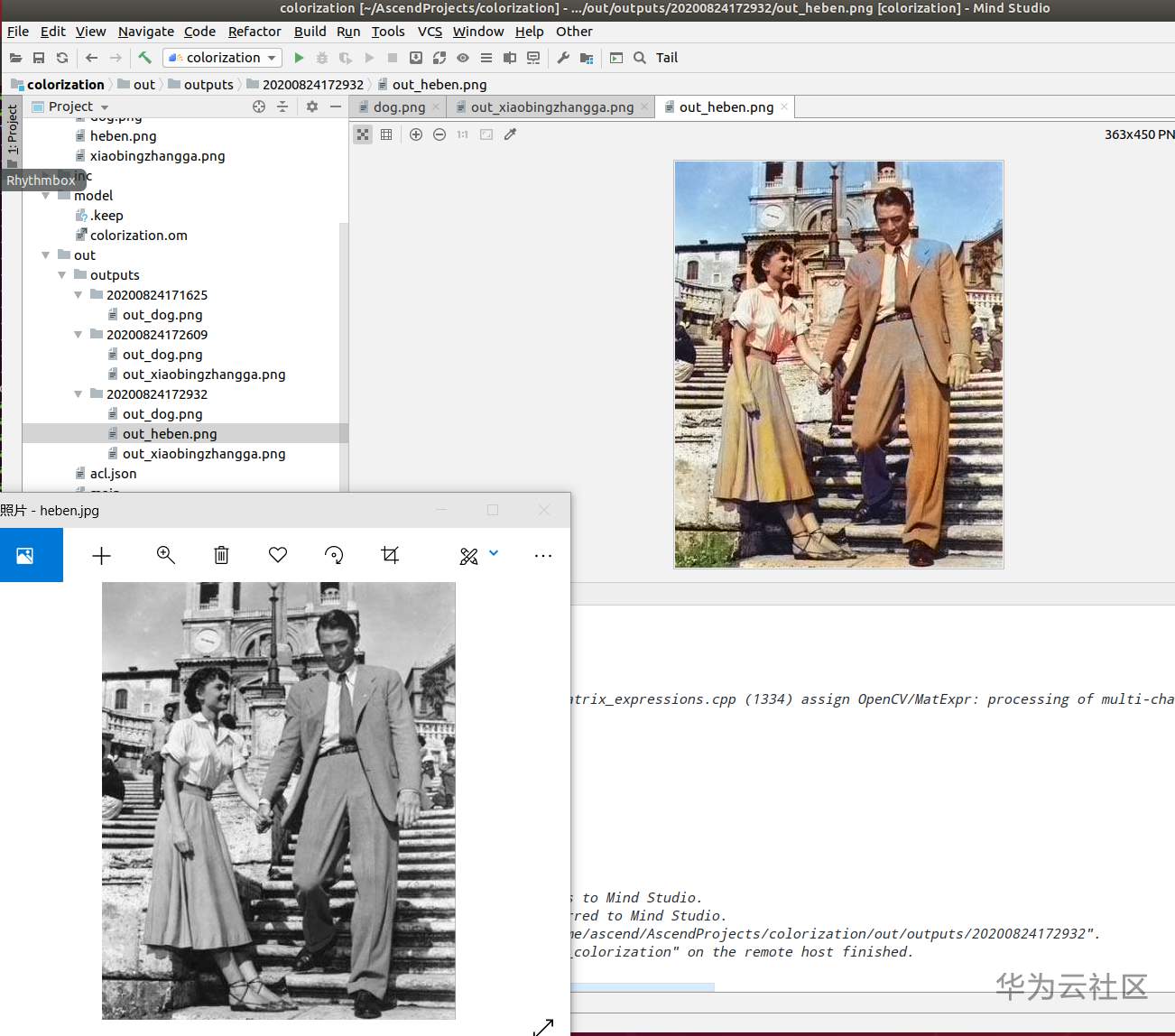Image resolution: width=1175 pixels, height=1036 pixels.
Task: Click the Build hammer icon
Action: (x=144, y=58)
